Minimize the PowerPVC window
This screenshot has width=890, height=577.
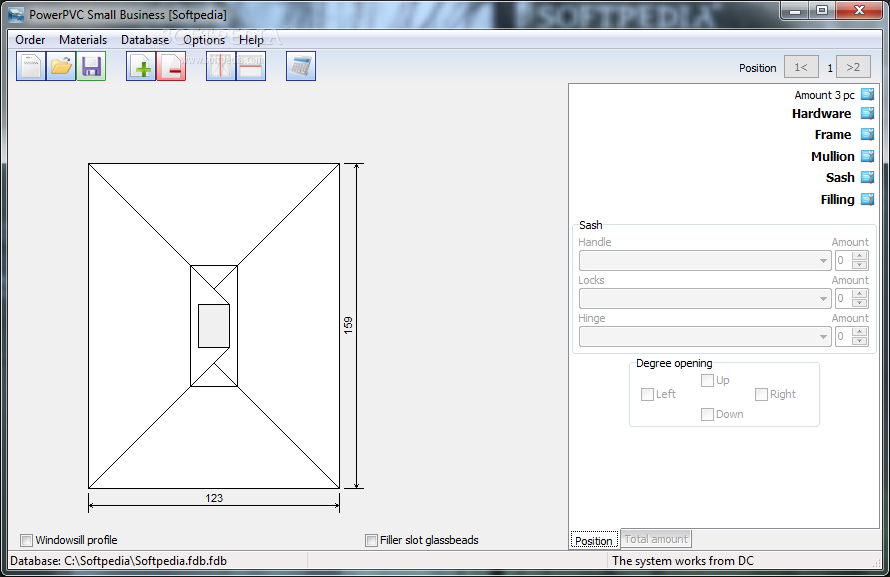point(795,10)
